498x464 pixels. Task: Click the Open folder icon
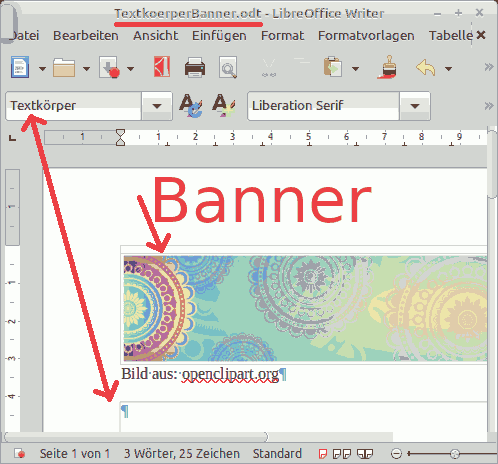tap(64, 68)
